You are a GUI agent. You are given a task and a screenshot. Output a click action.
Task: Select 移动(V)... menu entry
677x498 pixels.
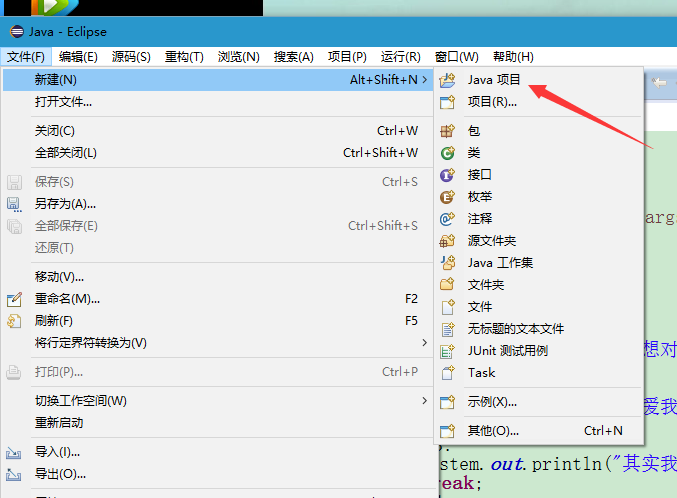(218, 277)
